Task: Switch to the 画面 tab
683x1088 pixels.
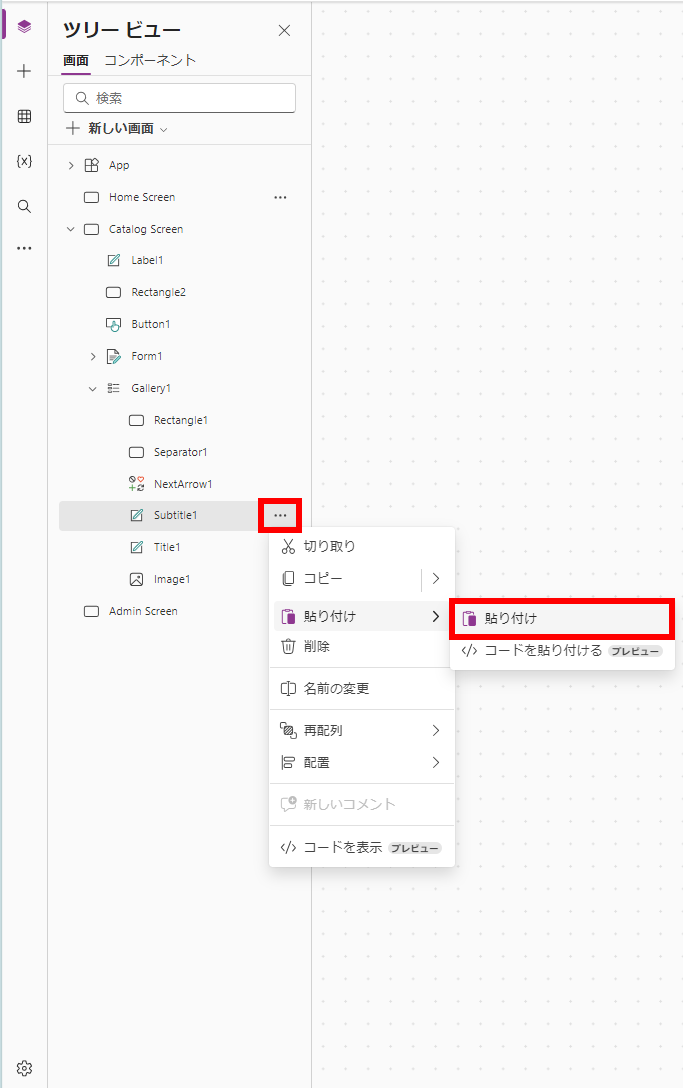Action: coord(76,61)
